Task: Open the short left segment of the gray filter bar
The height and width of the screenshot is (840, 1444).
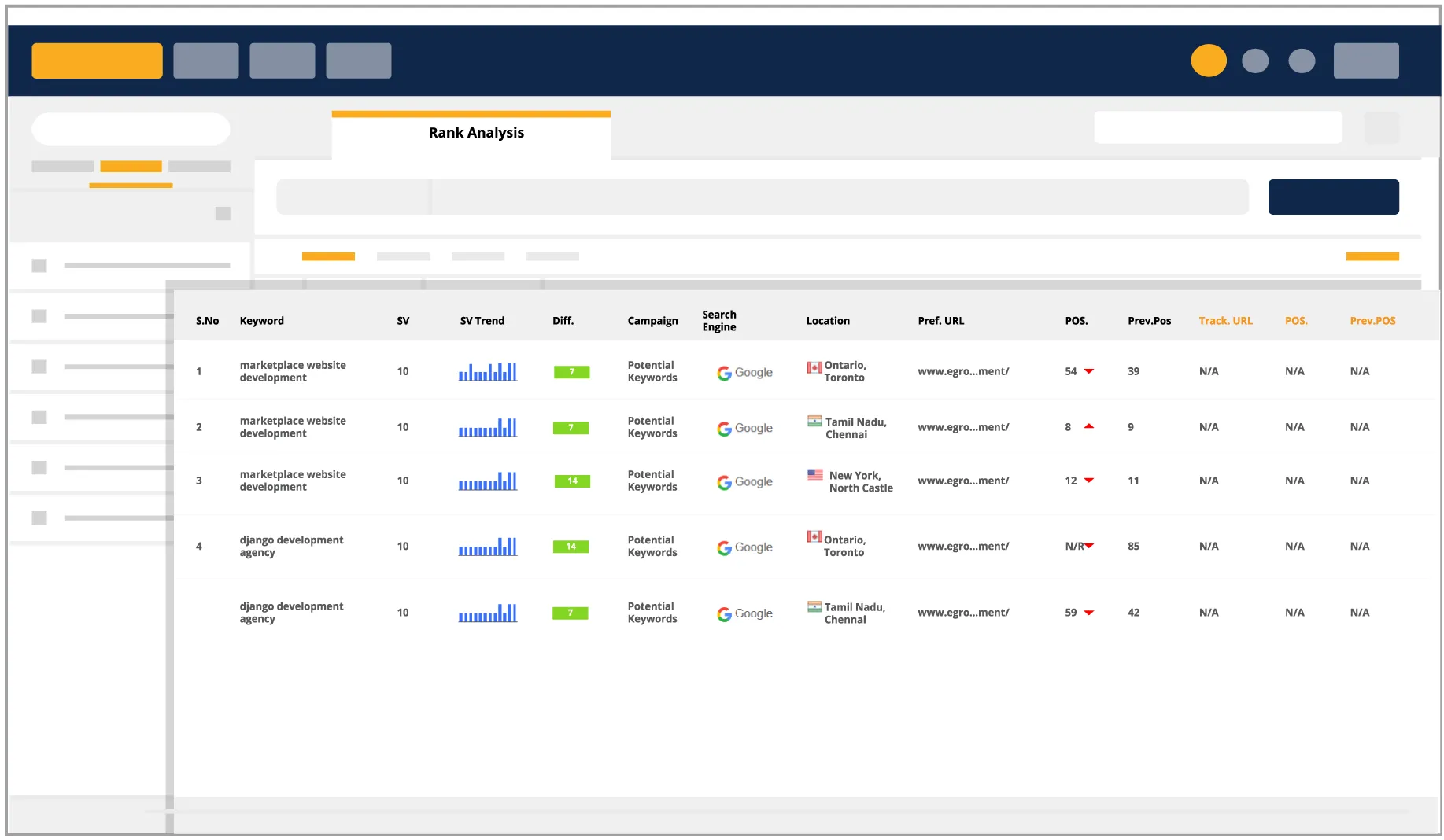Action: [353, 197]
